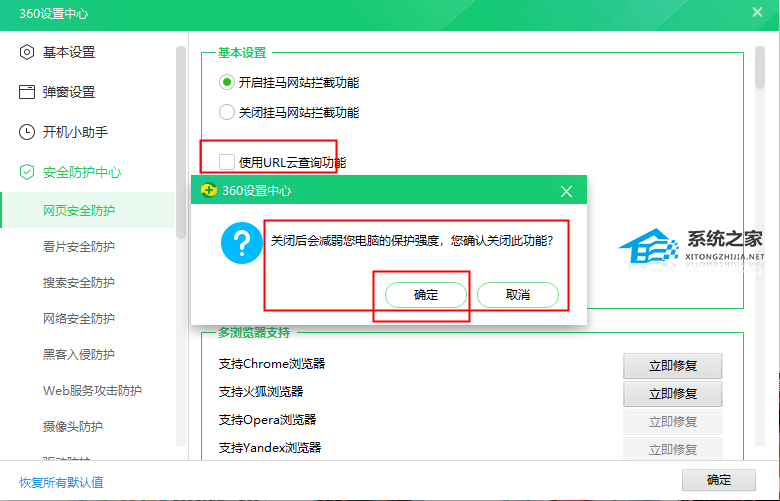Click 立即修复 for 火狐浏览器
The width and height of the screenshot is (780, 501).
[673, 394]
